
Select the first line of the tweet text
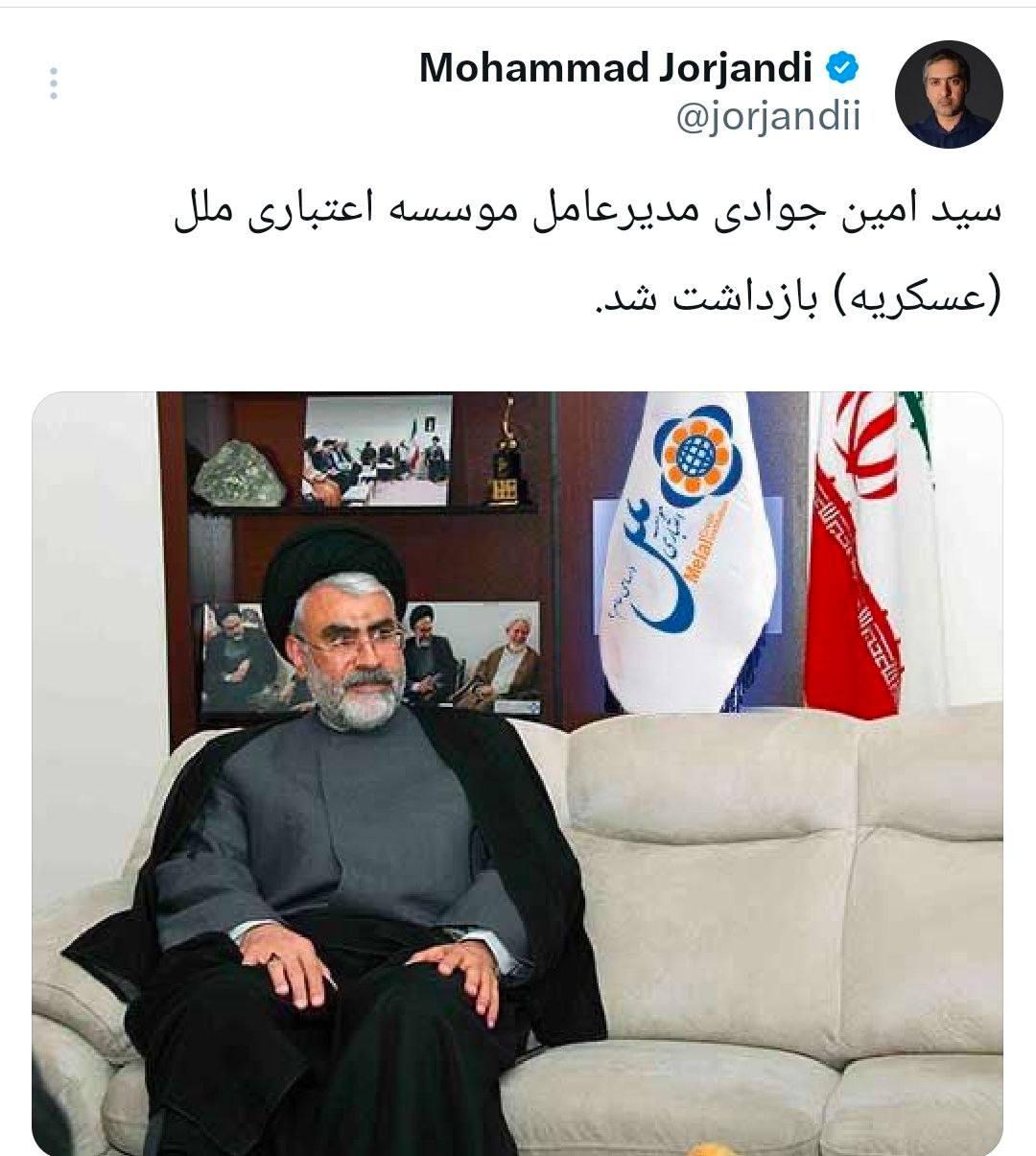pos(587,215)
